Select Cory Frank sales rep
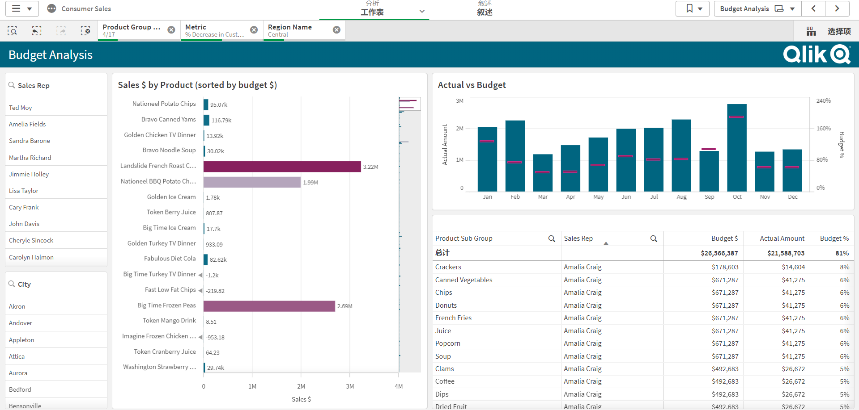Image resolution: width=859 pixels, height=410 pixels. (56, 207)
